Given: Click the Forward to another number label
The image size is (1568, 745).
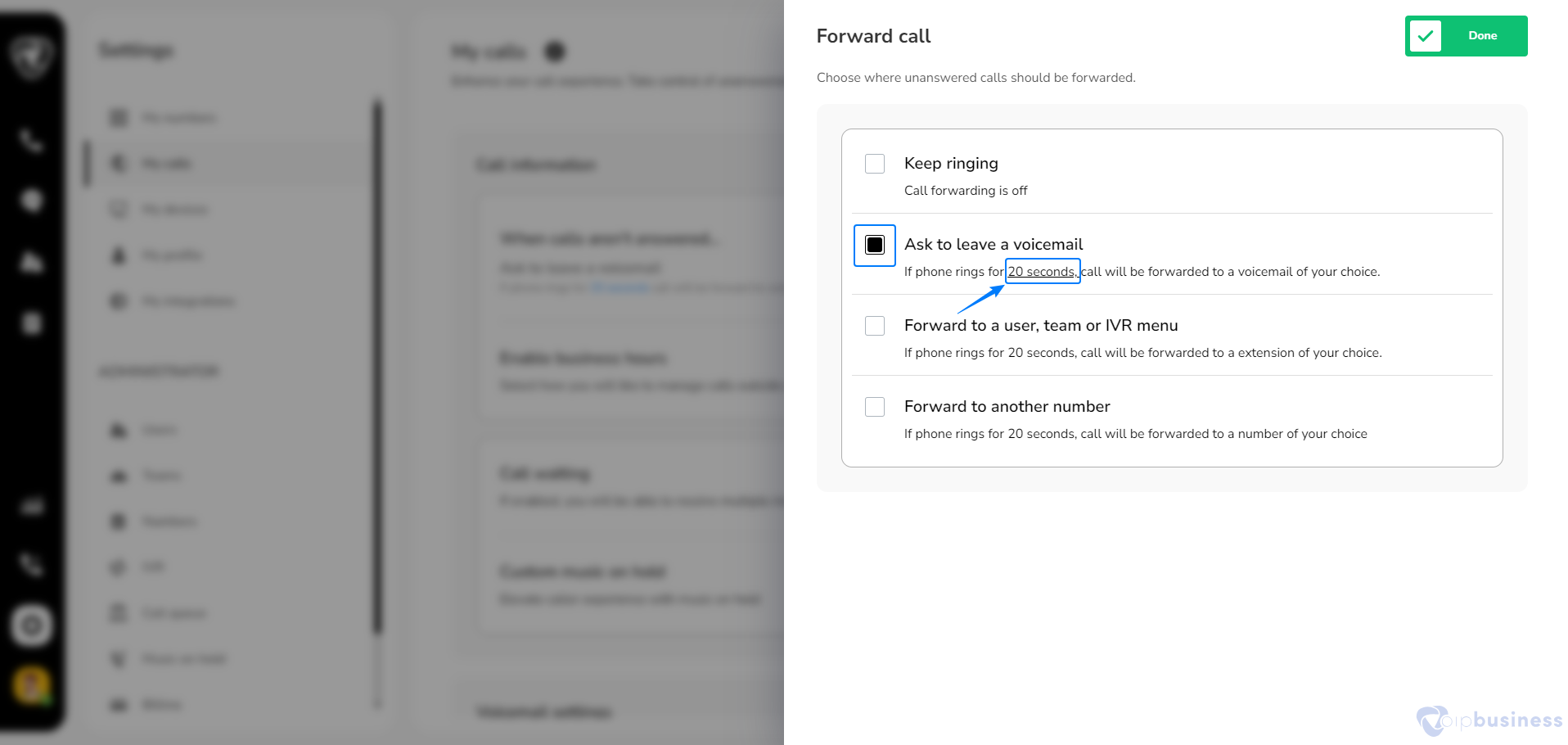Looking at the screenshot, I should (x=1007, y=407).
